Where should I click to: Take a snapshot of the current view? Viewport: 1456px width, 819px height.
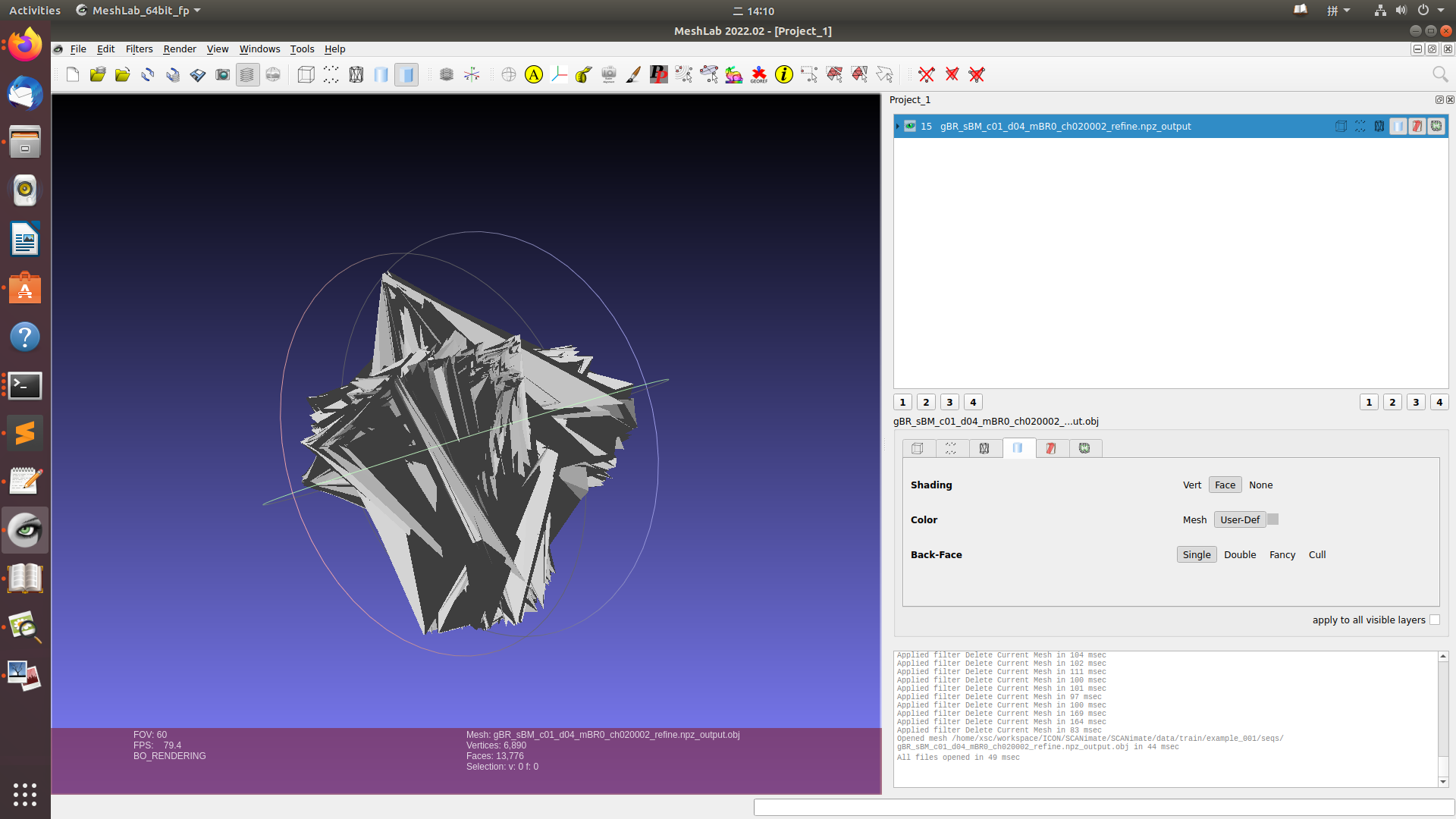click(222, 74)
